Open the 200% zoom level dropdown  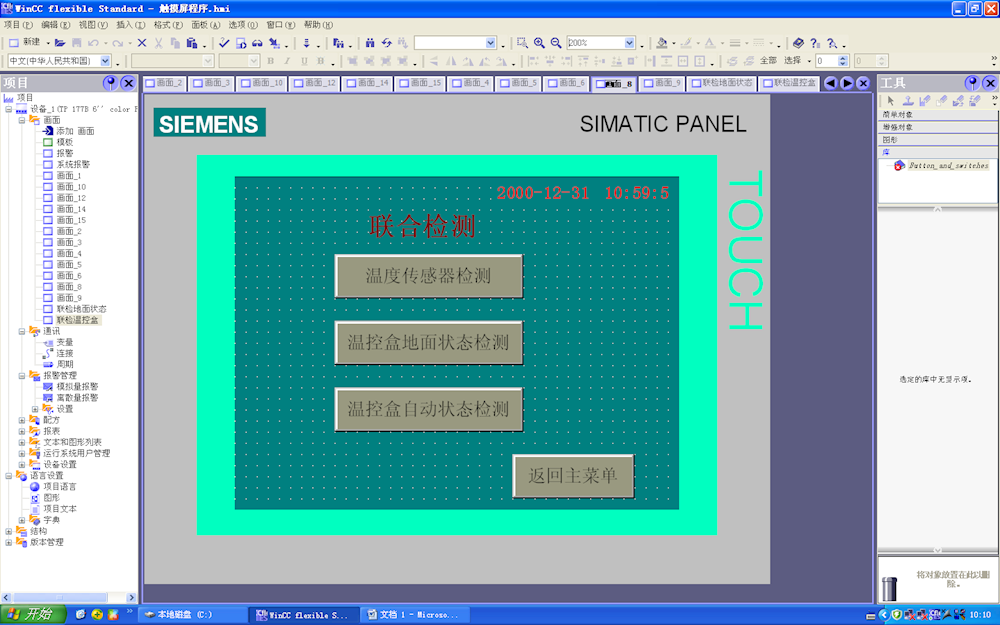(x=629, y=43)
